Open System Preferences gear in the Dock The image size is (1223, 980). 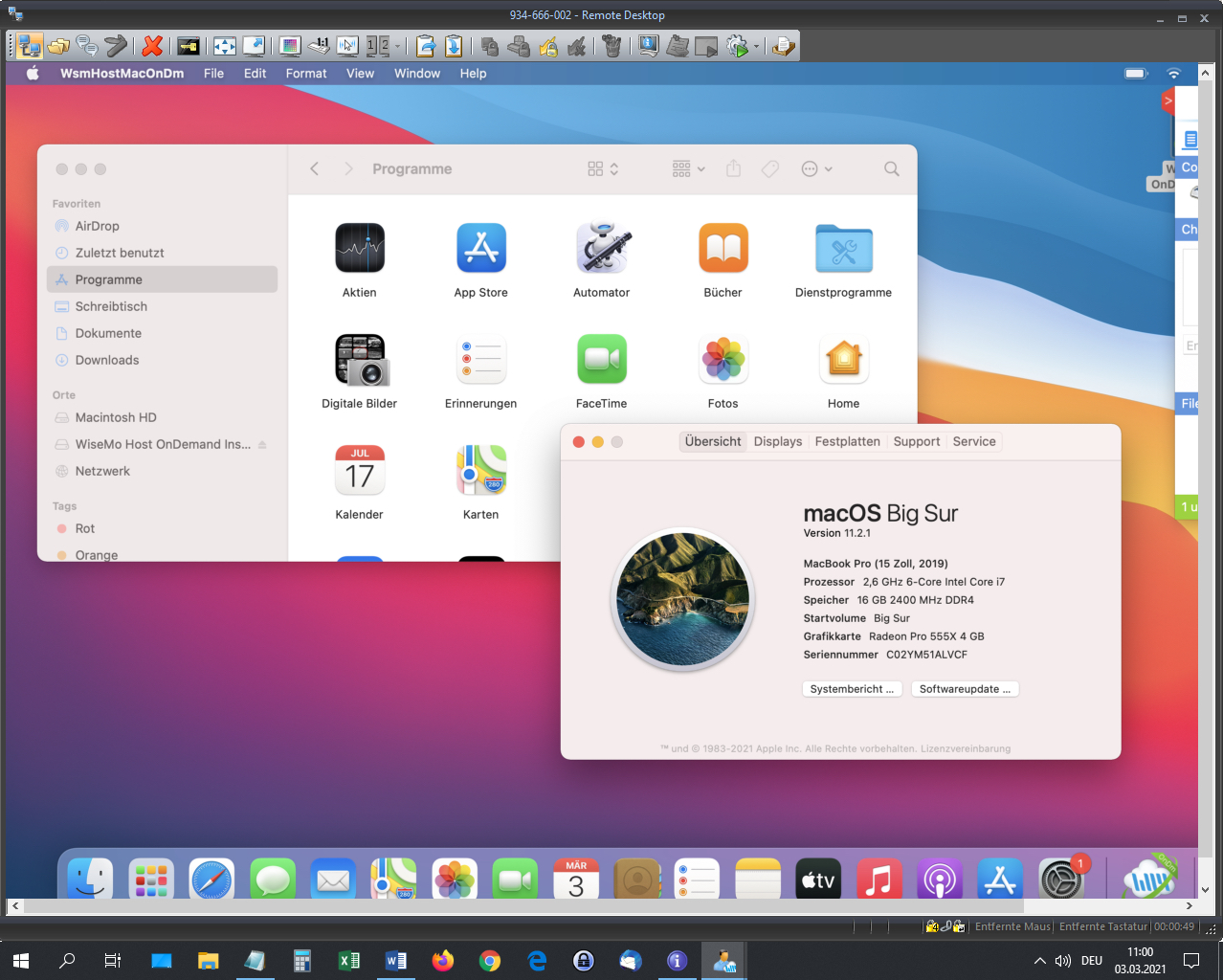tap(1060, 880)
